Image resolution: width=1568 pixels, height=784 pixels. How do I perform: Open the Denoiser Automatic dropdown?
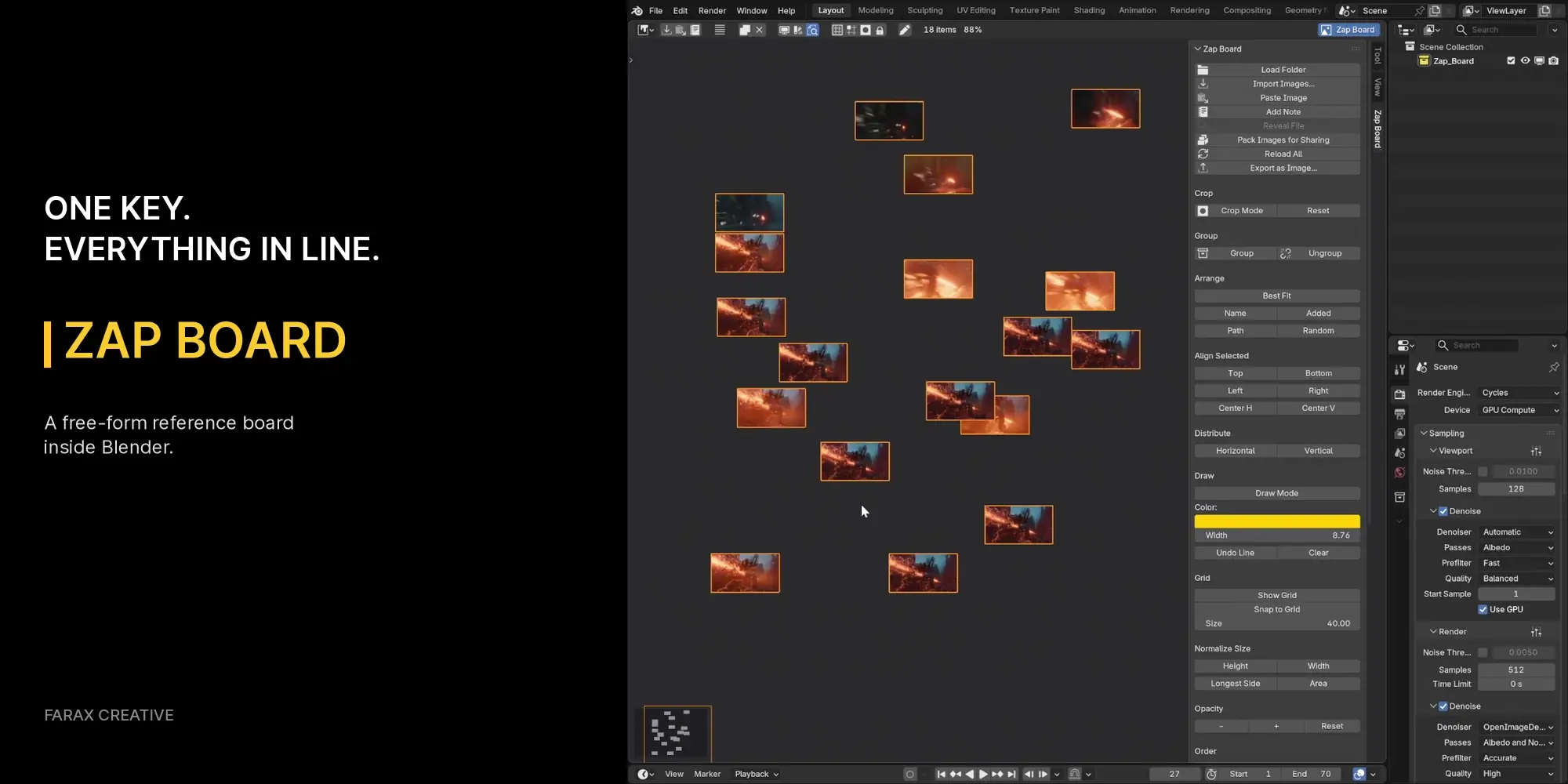1517,532
